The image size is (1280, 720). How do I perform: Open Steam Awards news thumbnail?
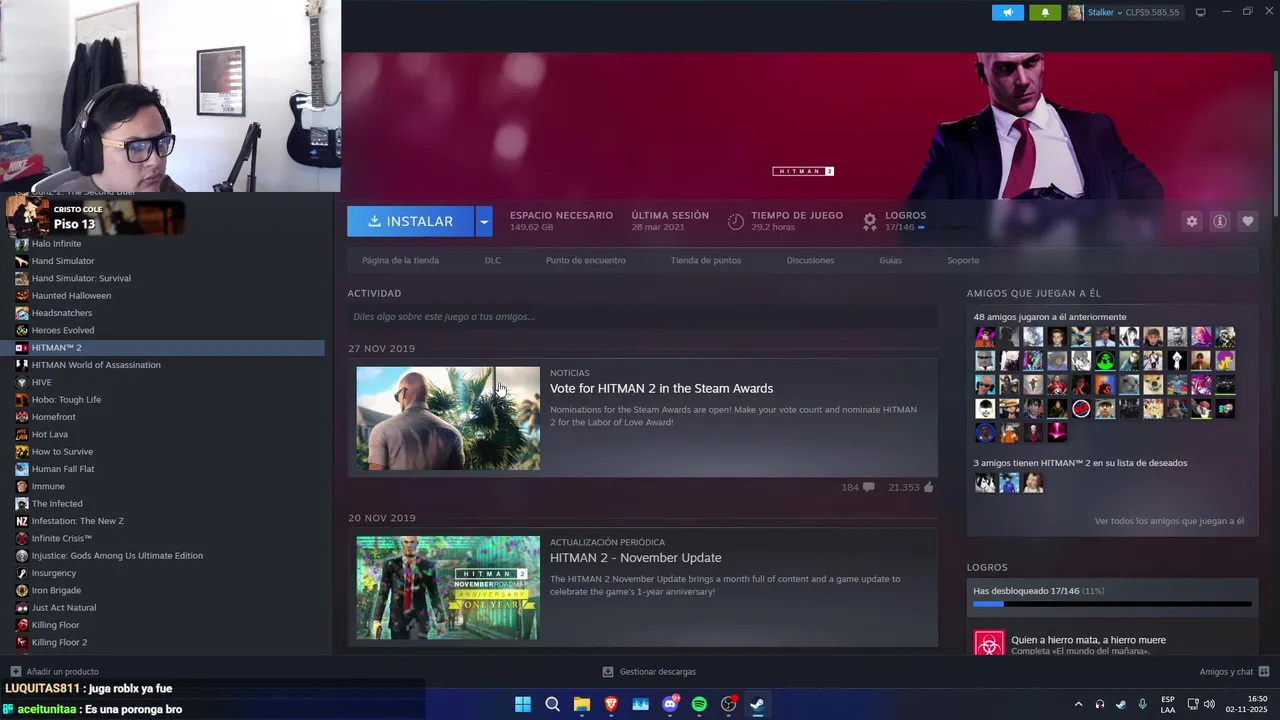[448, 418]
